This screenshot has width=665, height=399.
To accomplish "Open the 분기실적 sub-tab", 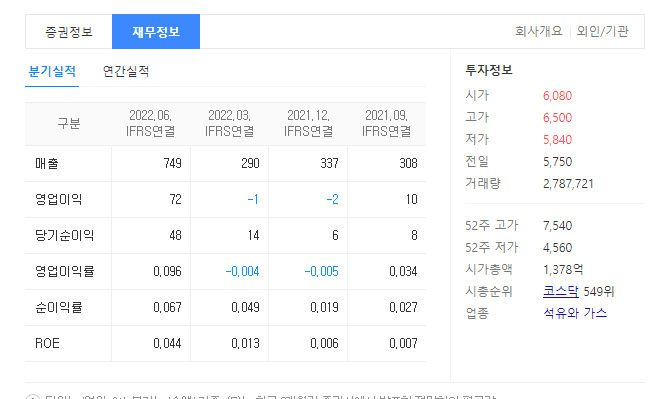I will point(52,71).
